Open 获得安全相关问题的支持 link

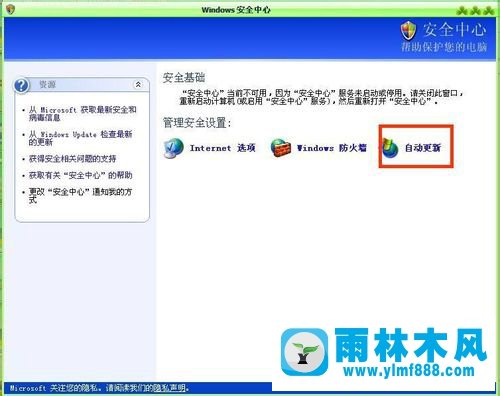[72, 159]
